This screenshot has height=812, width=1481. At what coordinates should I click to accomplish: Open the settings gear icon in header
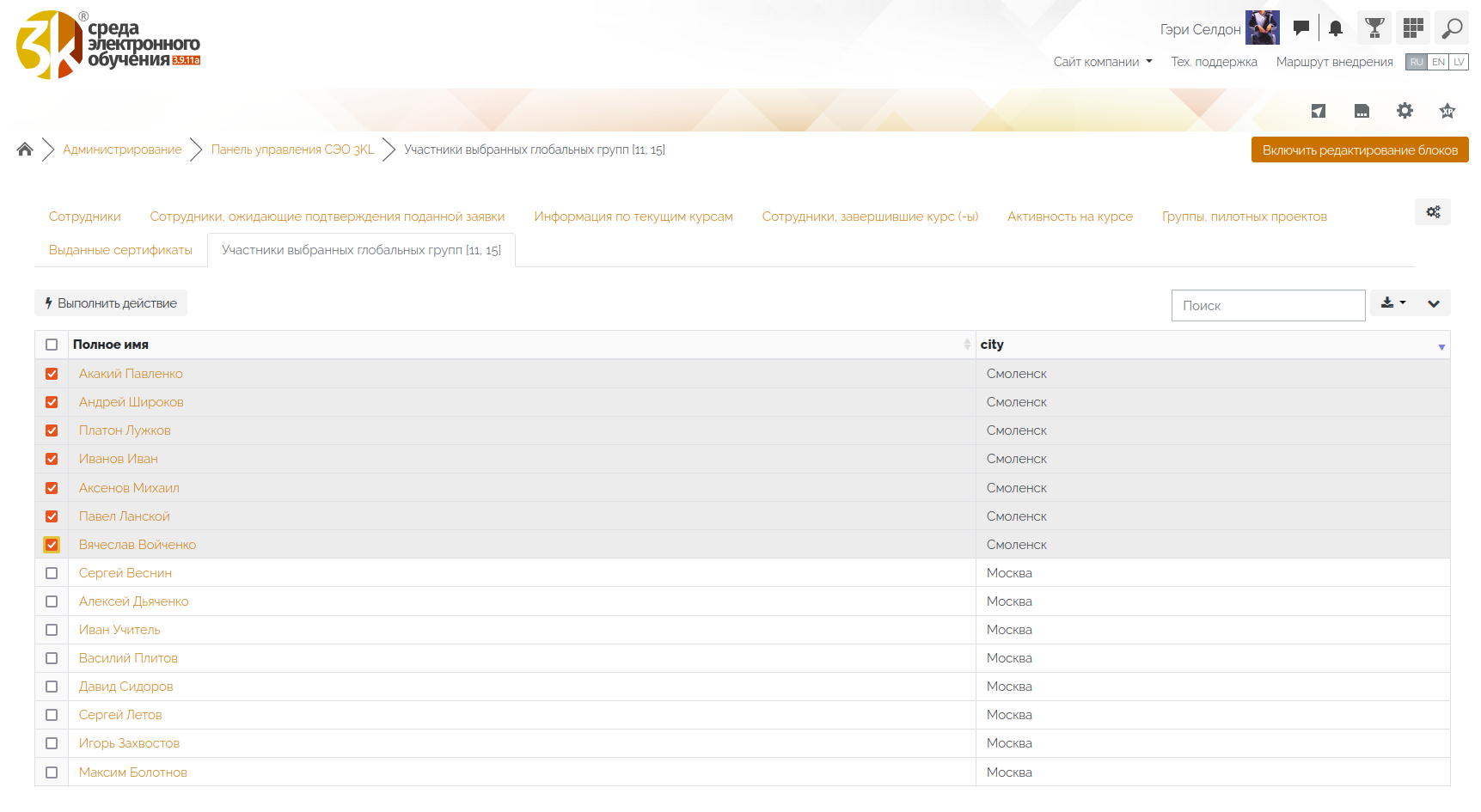point(1405,111)
